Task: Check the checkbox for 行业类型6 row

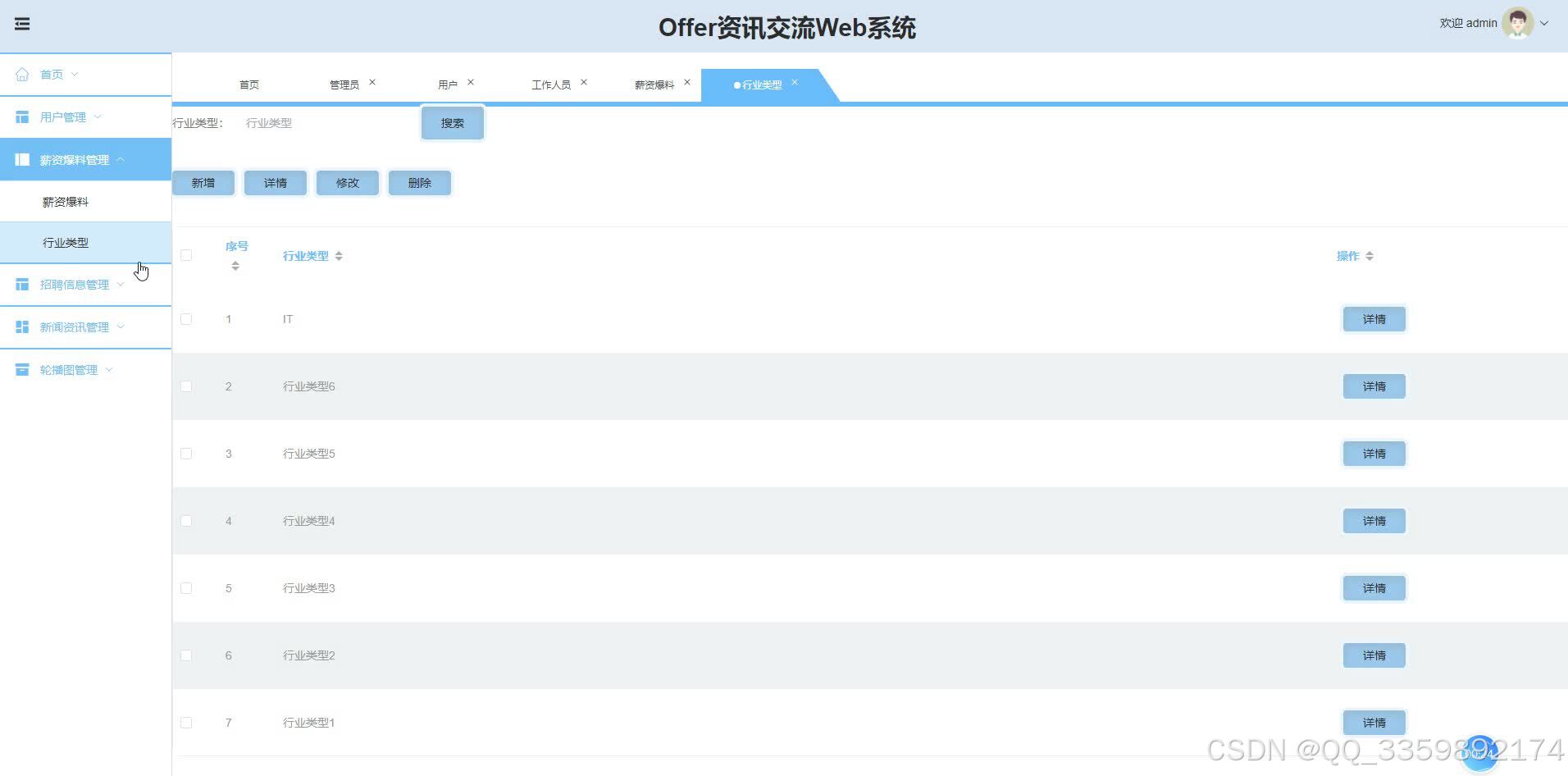Action: coord(186,386)
